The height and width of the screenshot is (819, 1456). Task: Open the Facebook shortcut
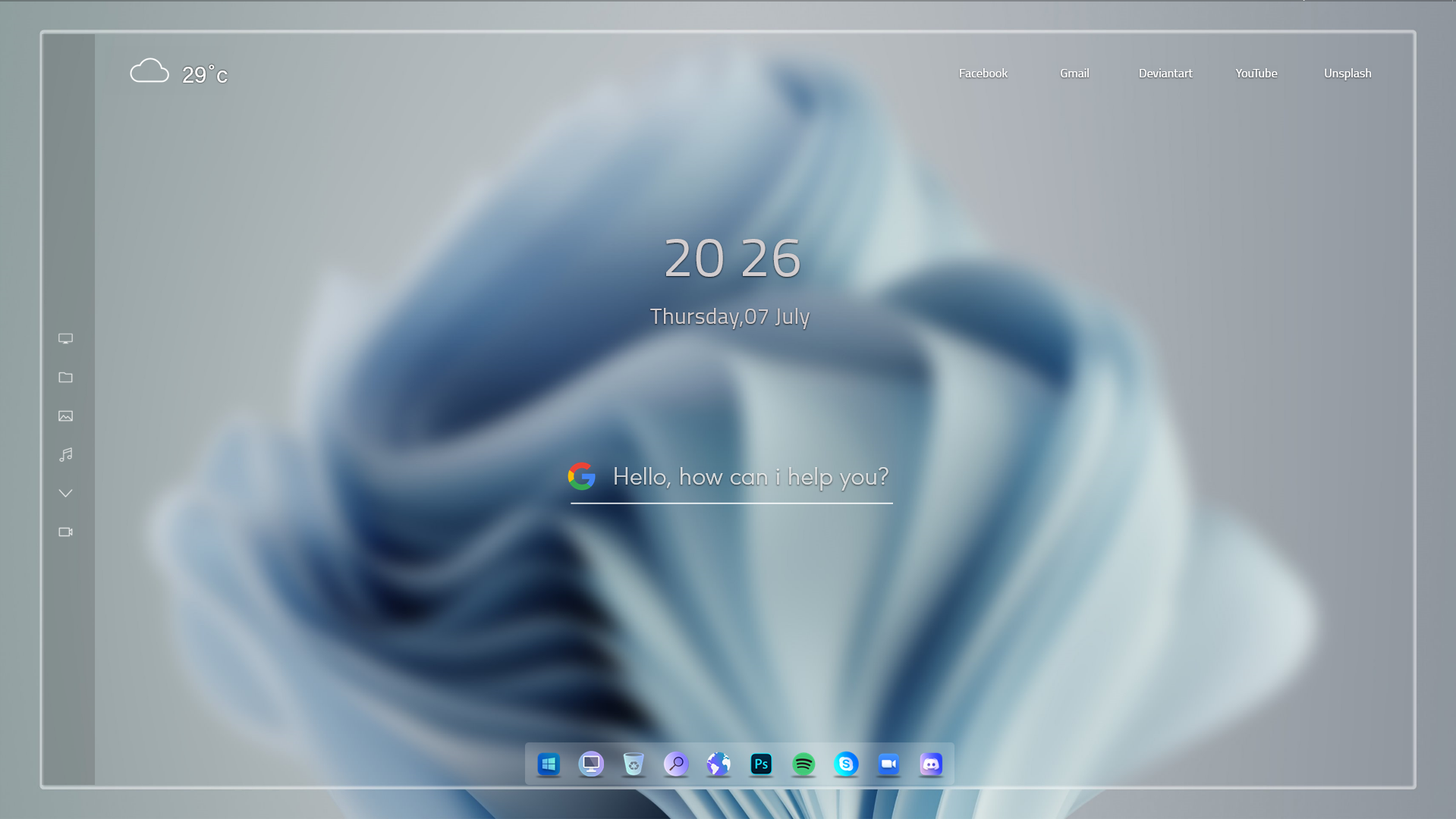pyautogui.click(x=983, y=73)
